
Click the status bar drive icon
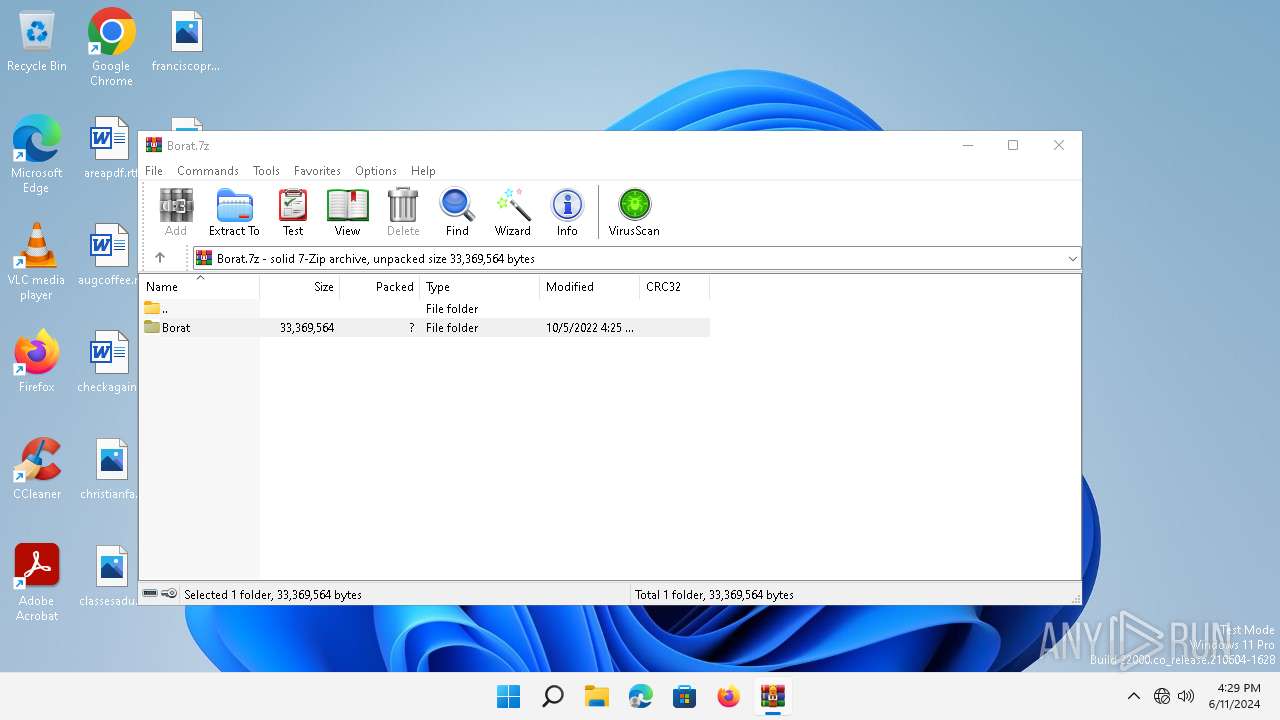click(x=150, y=594)
